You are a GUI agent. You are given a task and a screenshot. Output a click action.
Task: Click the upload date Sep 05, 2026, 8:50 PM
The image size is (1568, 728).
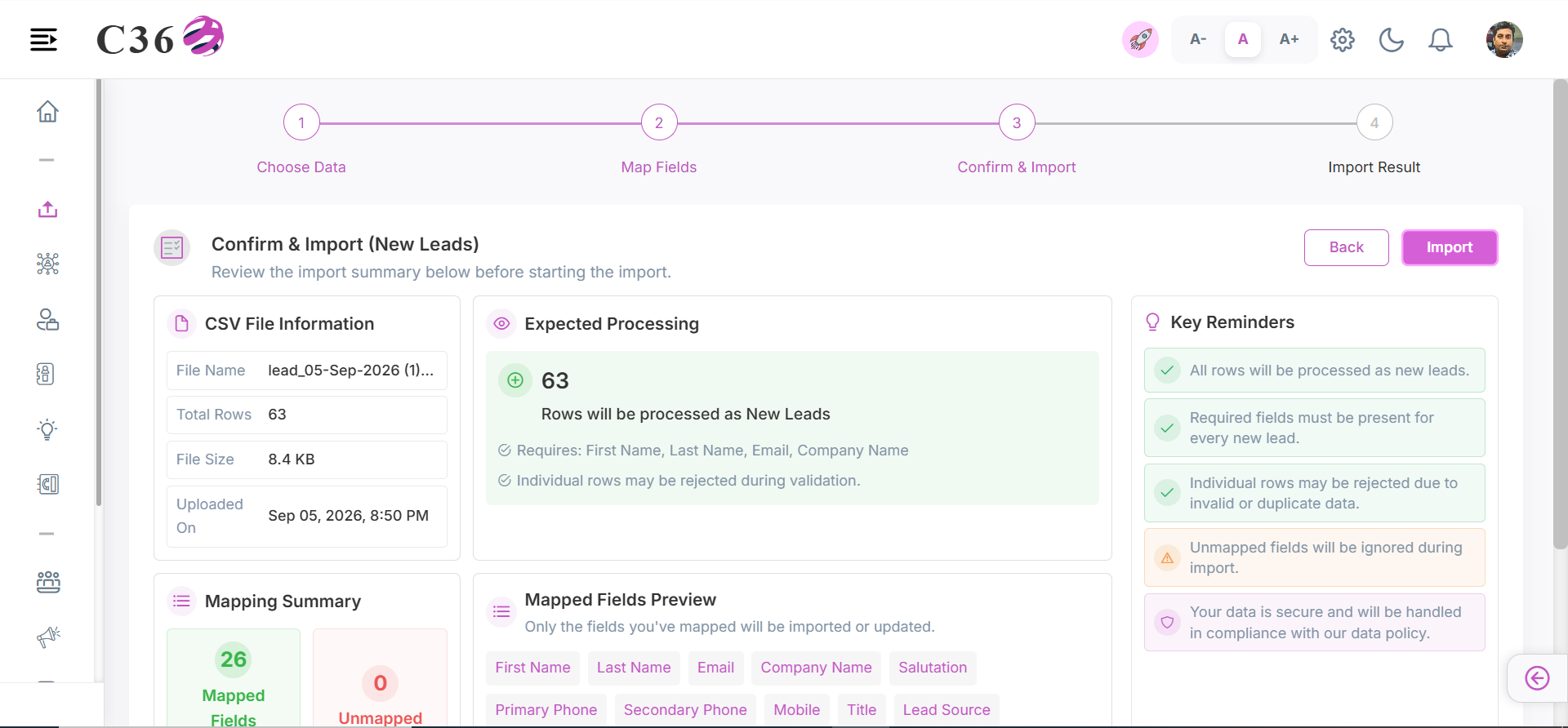point(349,516)
